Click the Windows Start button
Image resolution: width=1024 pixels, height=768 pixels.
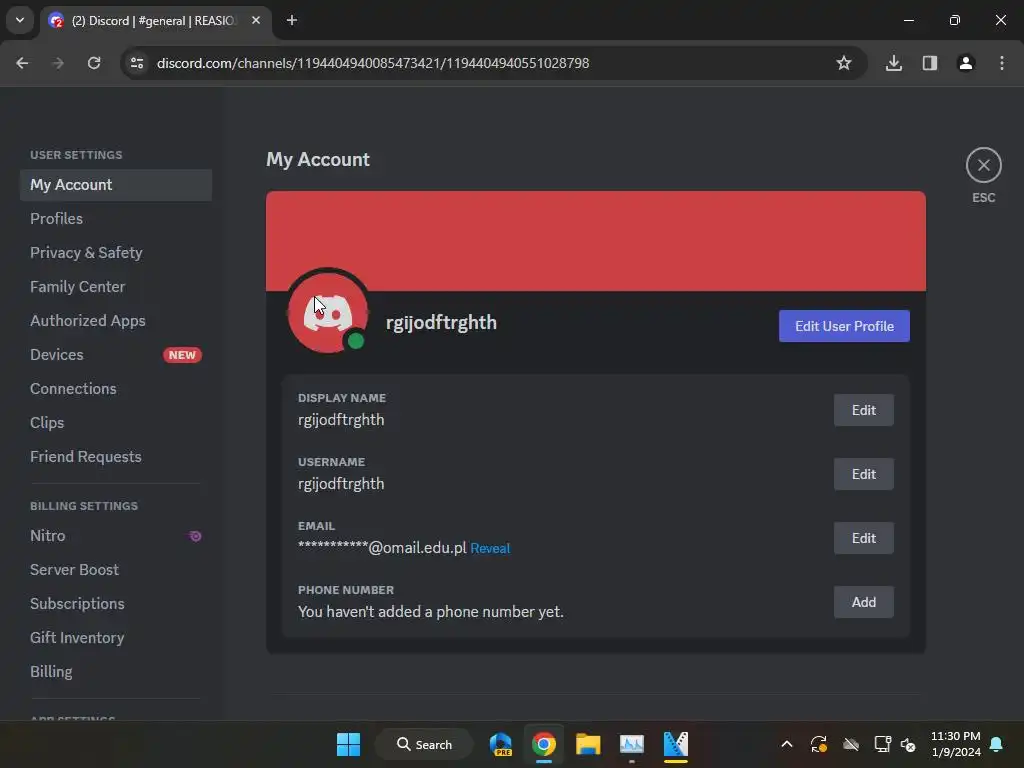(348, 744)
